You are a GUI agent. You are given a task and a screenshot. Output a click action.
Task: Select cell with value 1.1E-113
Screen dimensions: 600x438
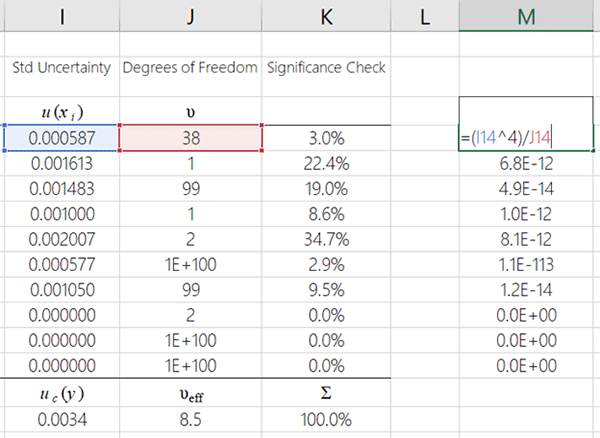(526, 264)
